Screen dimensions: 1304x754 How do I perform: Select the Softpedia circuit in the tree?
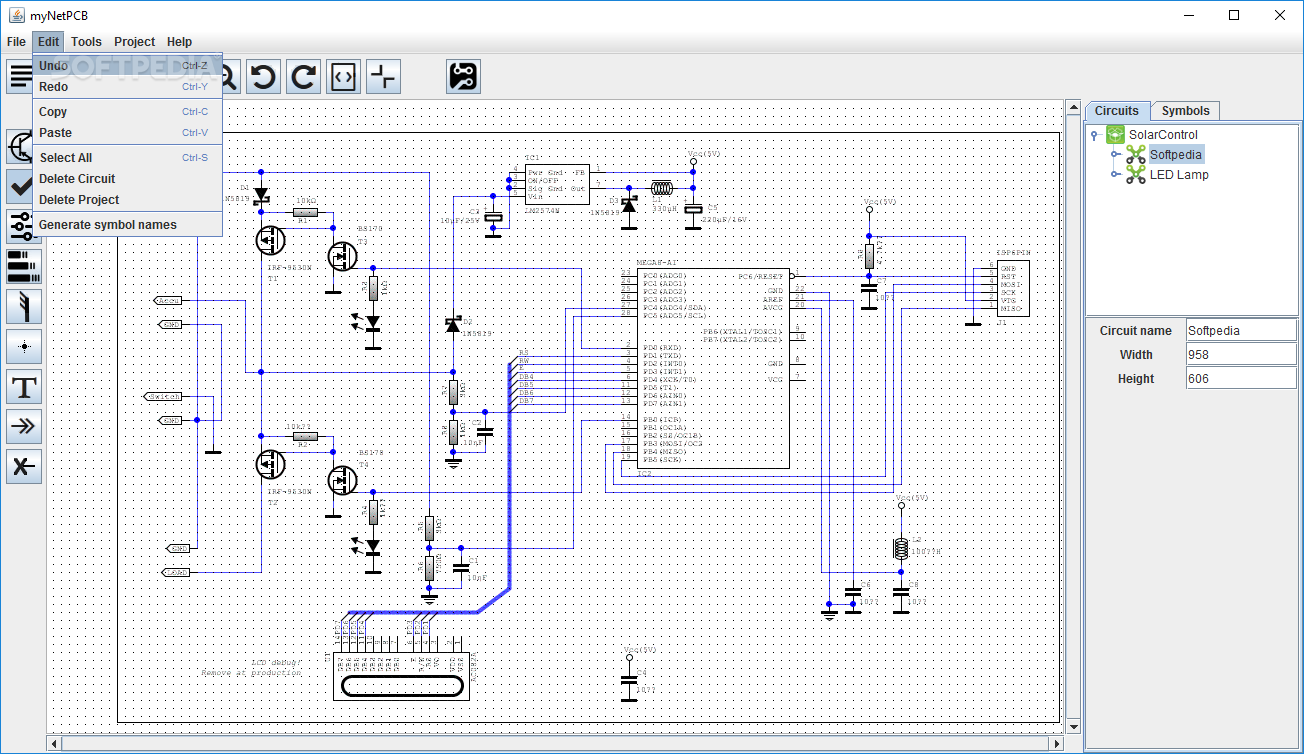point(1176,155)
